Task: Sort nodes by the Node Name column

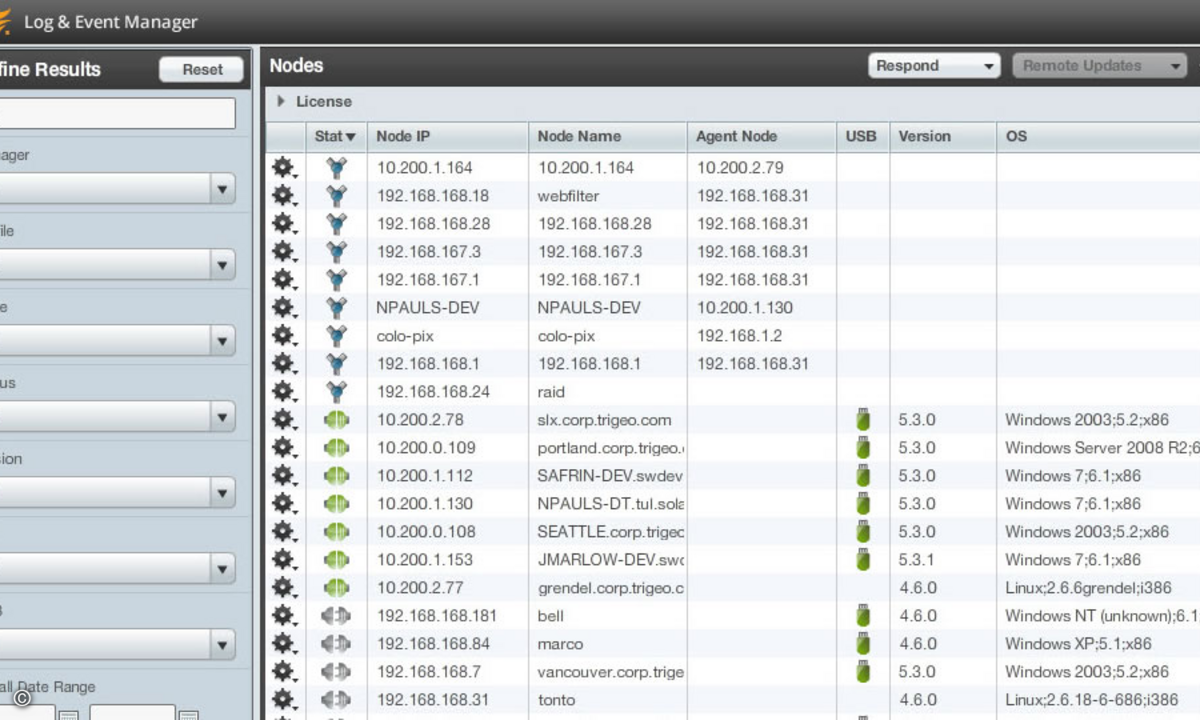Action: click(x=607, y=136)
